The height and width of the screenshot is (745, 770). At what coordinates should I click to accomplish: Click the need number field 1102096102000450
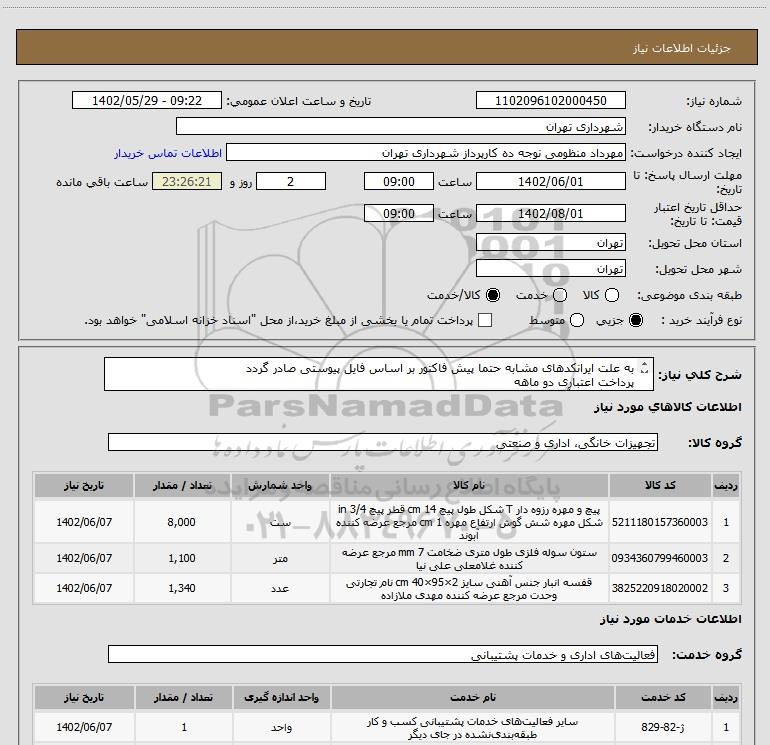coord(550,101)
